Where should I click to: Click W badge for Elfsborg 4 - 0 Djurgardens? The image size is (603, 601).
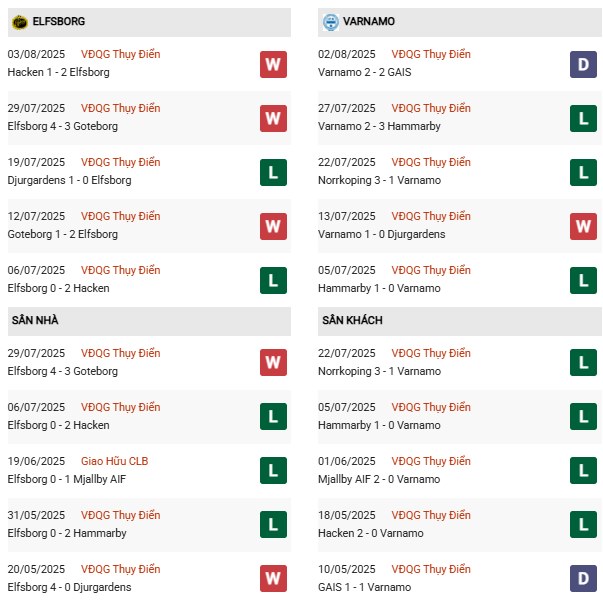(x=273, y=579)
